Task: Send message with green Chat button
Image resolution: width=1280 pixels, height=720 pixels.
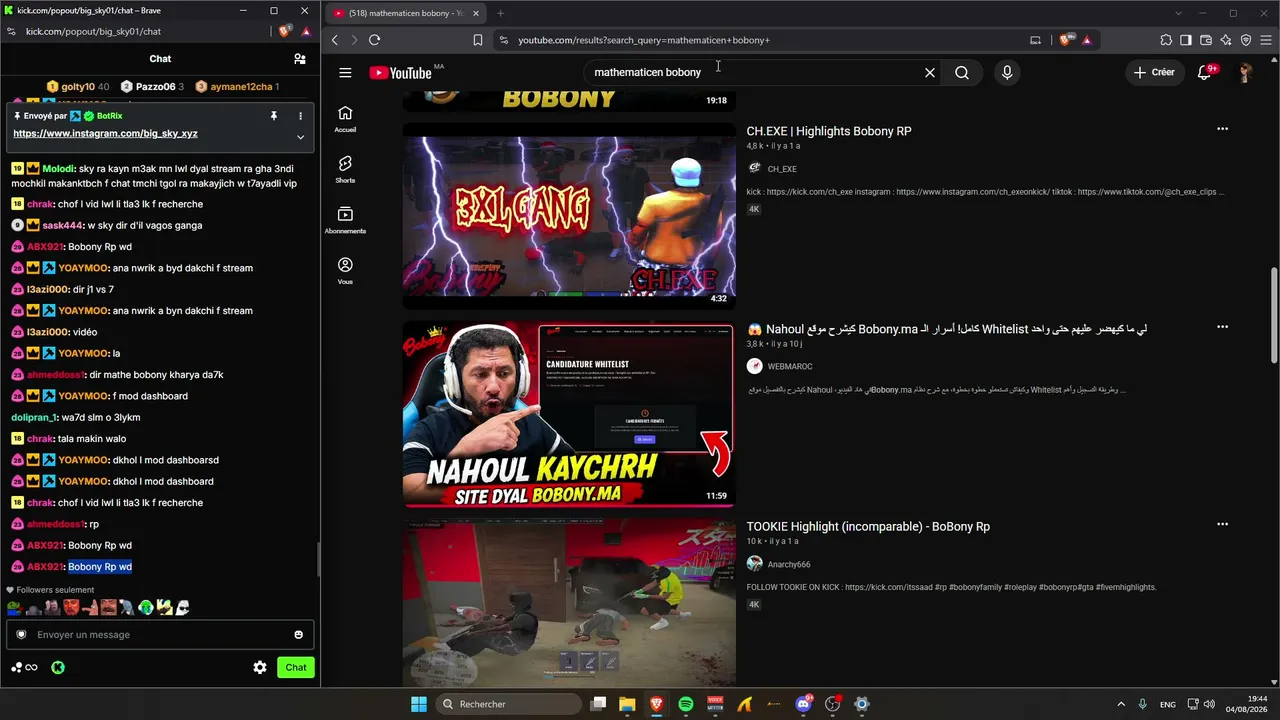Action: click(296, 667)
